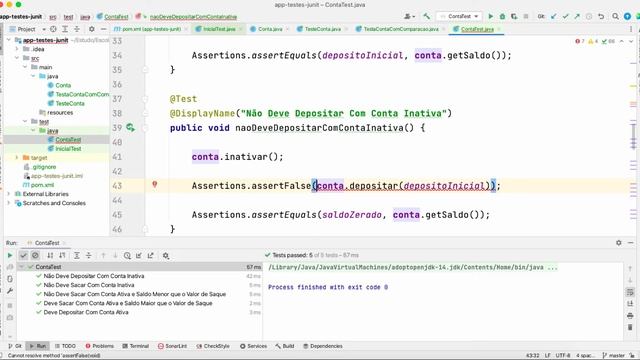Open the TODO tool window

[x=65, y=346]
